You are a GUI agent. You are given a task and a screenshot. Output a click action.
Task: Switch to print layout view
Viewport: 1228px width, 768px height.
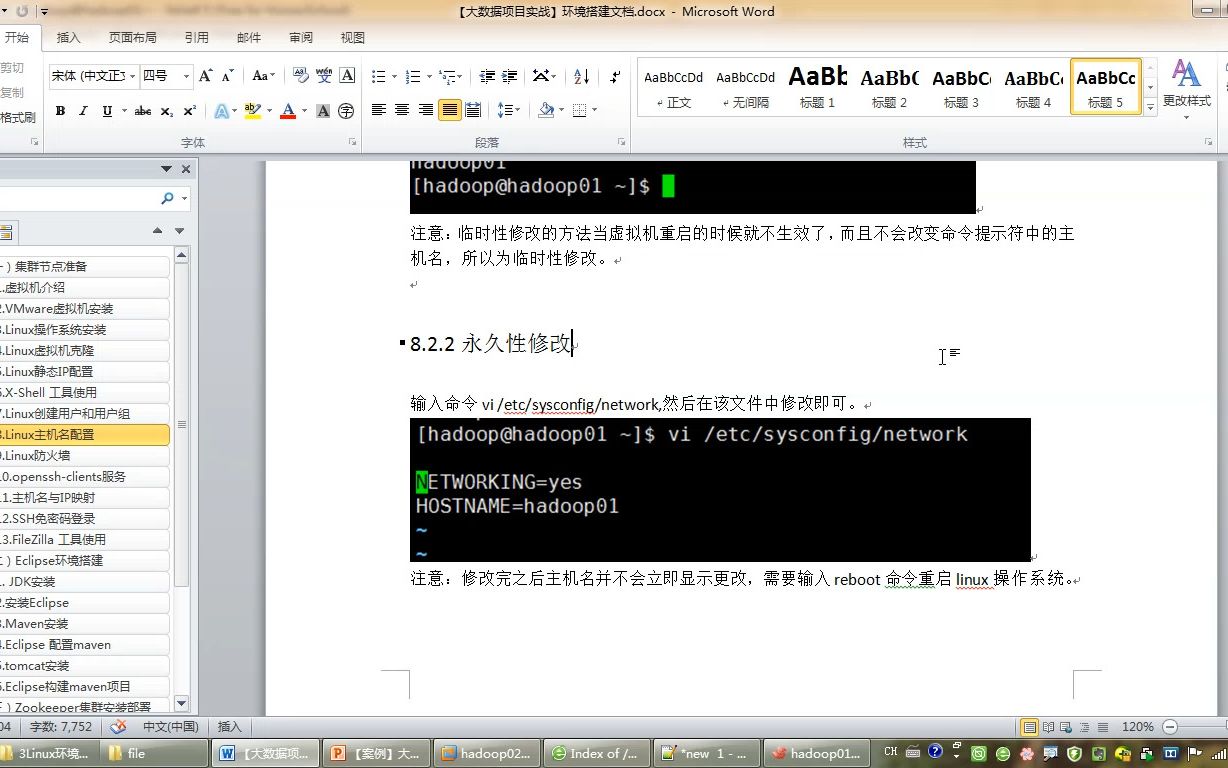pos(1029,727)
